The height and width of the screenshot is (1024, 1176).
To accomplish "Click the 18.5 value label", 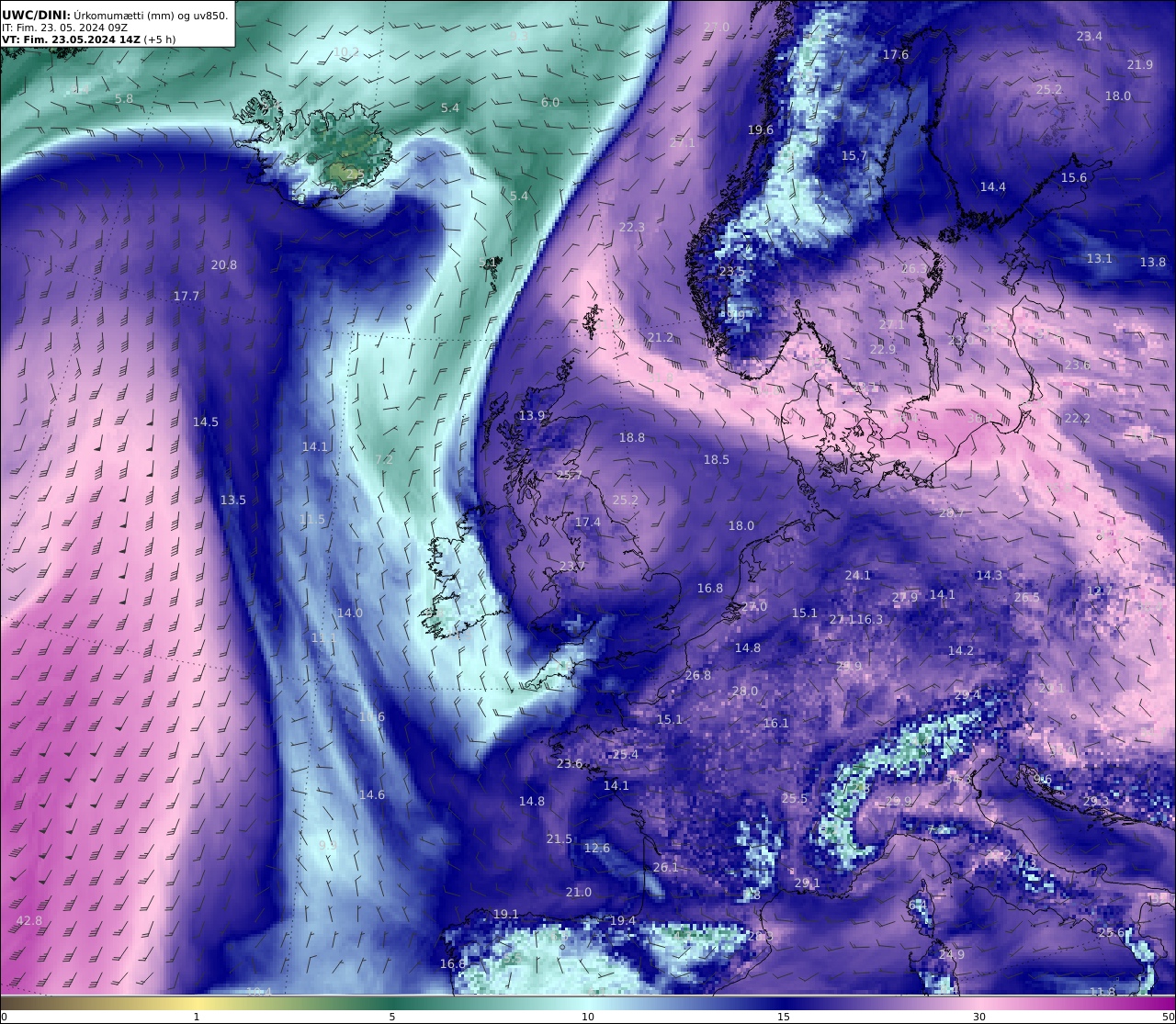I will (x=717, y=459).
